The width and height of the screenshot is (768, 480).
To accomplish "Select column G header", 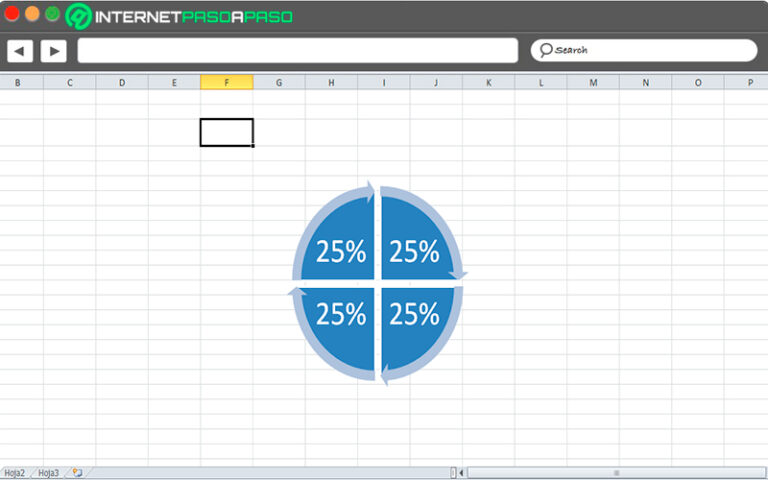I will [x=279, y=82].
